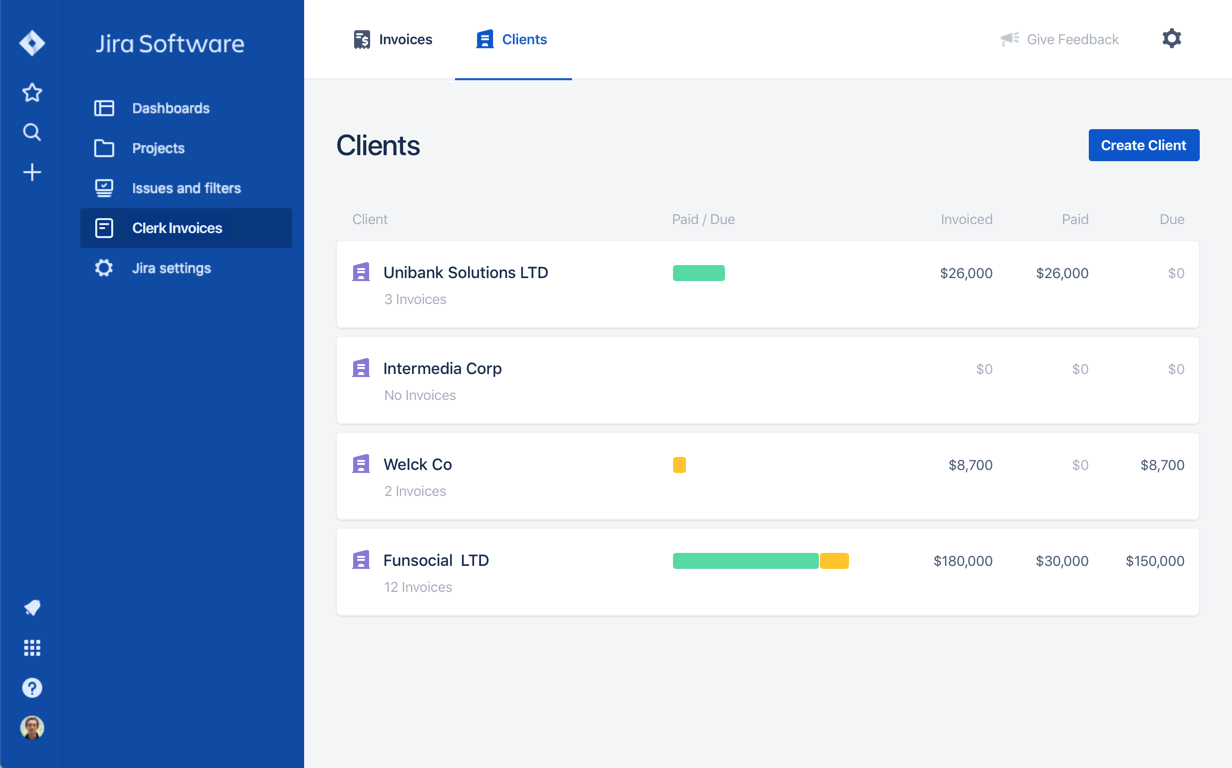This screenshot has width=1232, height=768.
Task: Click the Jira settings gear in sidebar
Action: pyautogui.click(x=104, y=268)
